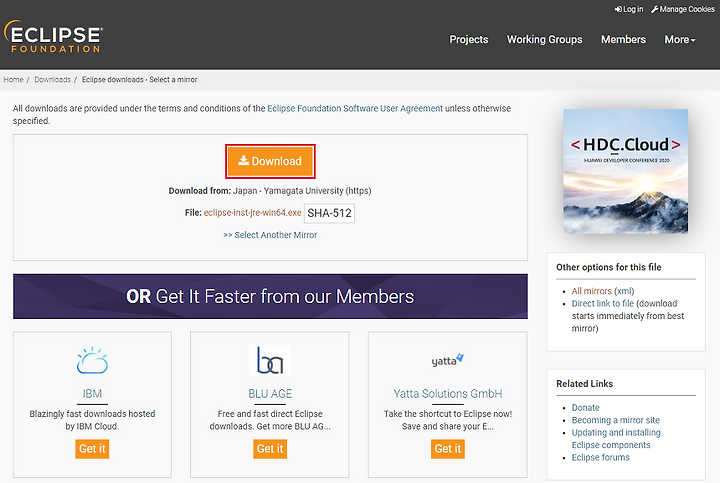Click Select Another Mirror link
Image resolution: width=720 pixels, height=483 pixels.
point(270,235)
